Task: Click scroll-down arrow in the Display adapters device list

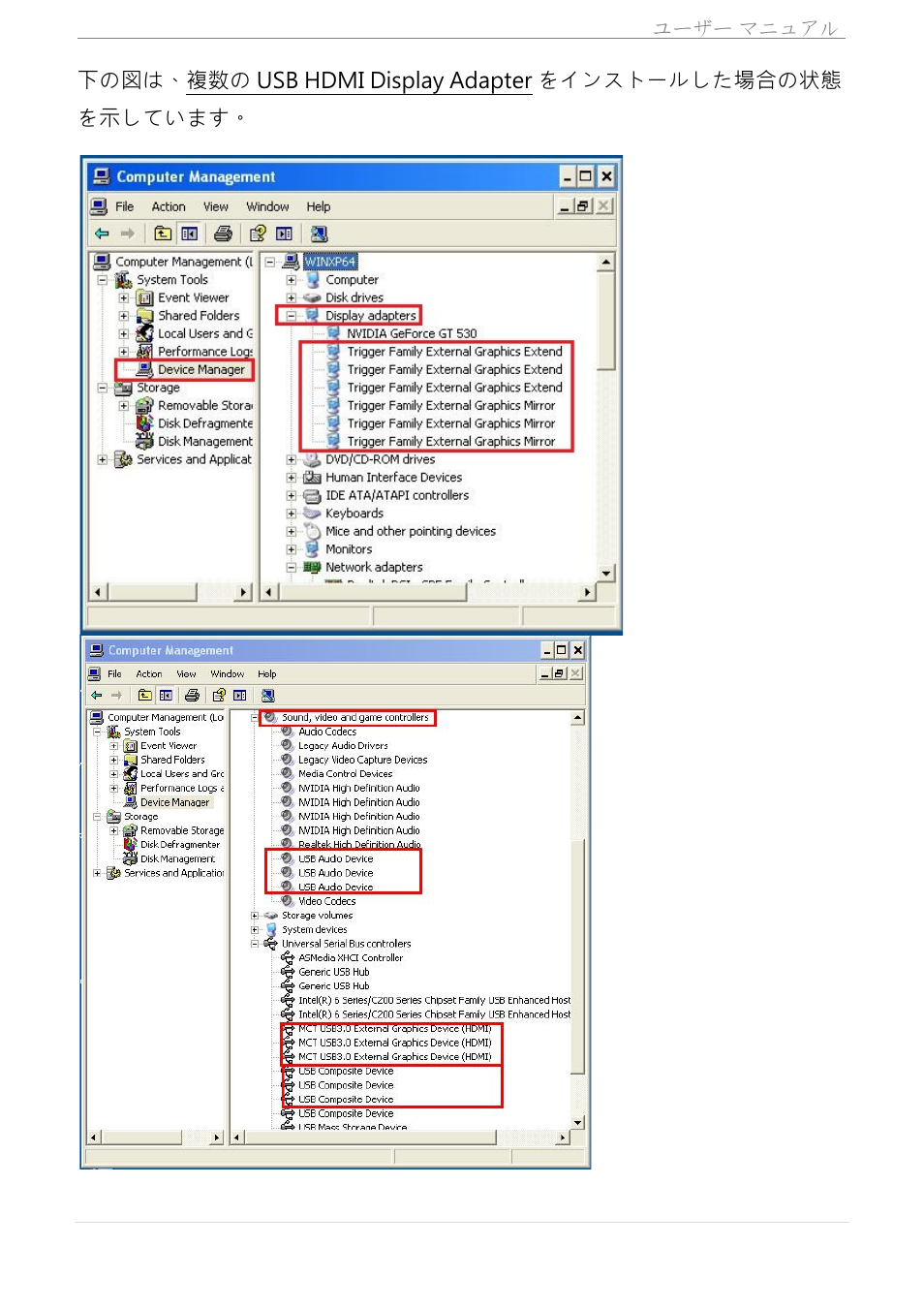Action: [606, 574]
